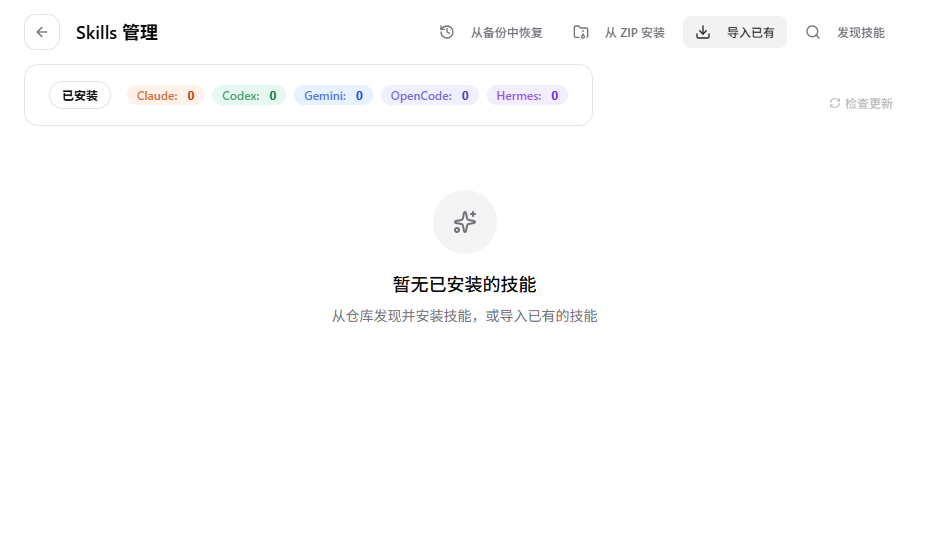Click the sparkle empty-state icon

pos(464,222)
